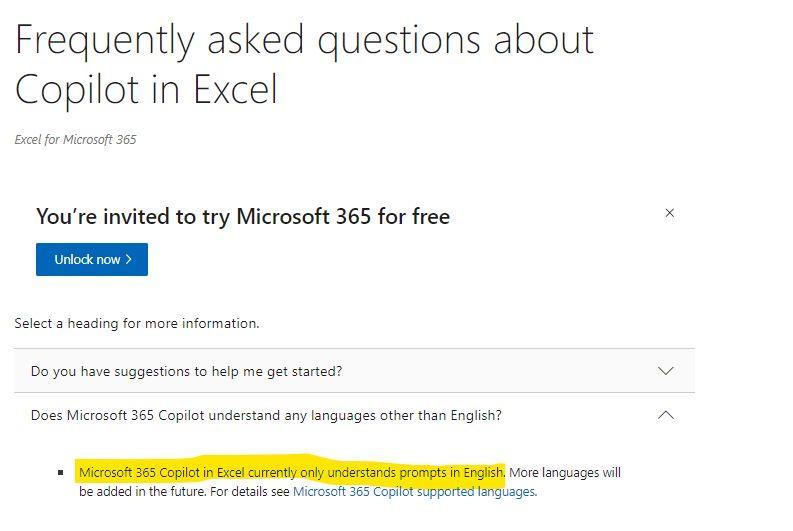The image size is (793, 531).
Task: Collapse the languages question using its up chevron
Action: point(666,415)
